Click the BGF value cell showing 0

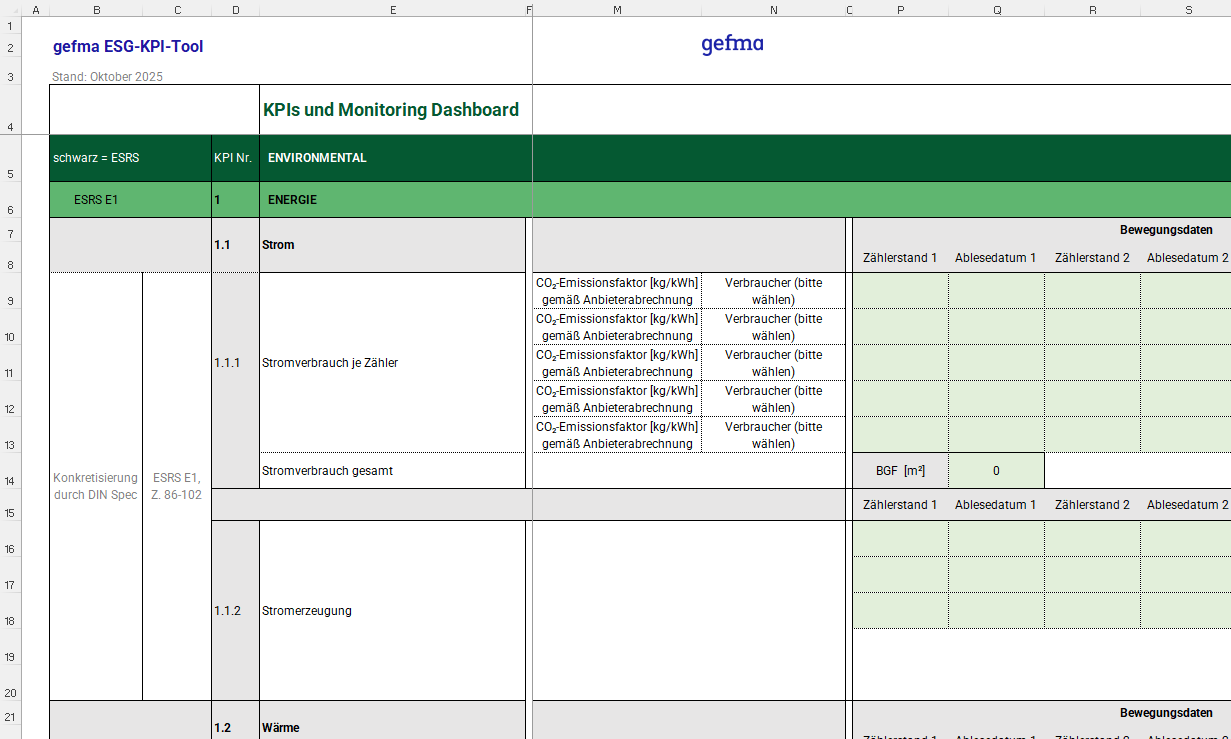click(x=996, y=469)
